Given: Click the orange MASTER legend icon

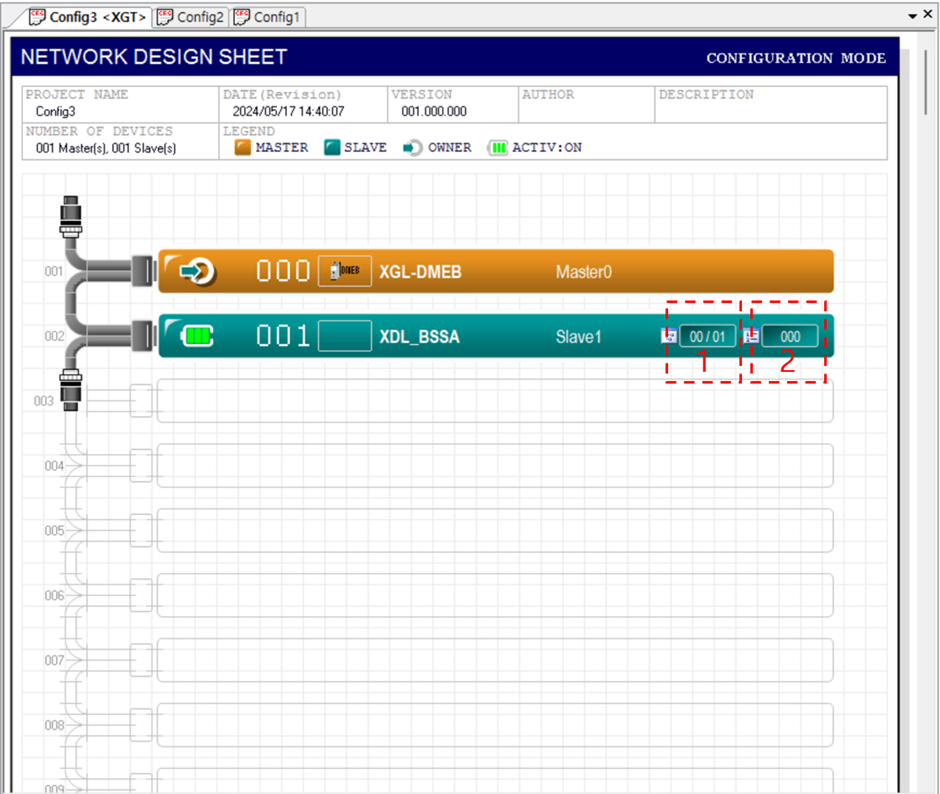Looking at the screenshot, I should pos(243,148).
